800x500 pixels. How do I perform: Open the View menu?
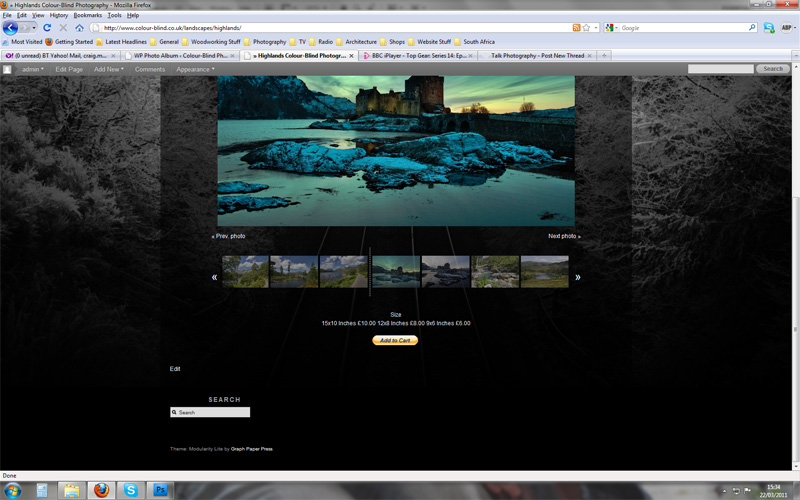pyautogui.click(x=38, y=15)
